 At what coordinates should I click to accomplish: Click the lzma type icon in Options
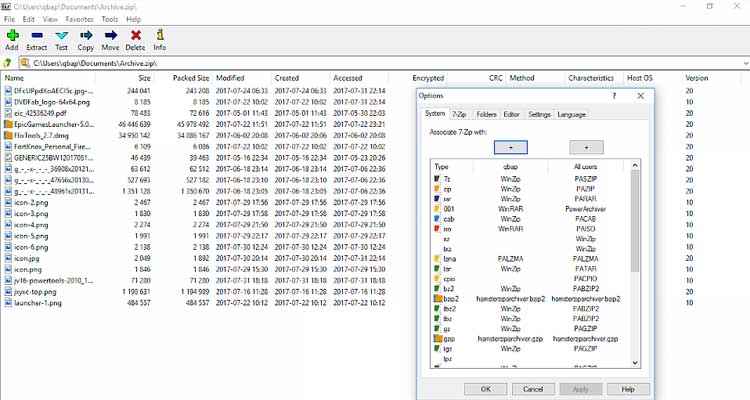tap(437, 259)
